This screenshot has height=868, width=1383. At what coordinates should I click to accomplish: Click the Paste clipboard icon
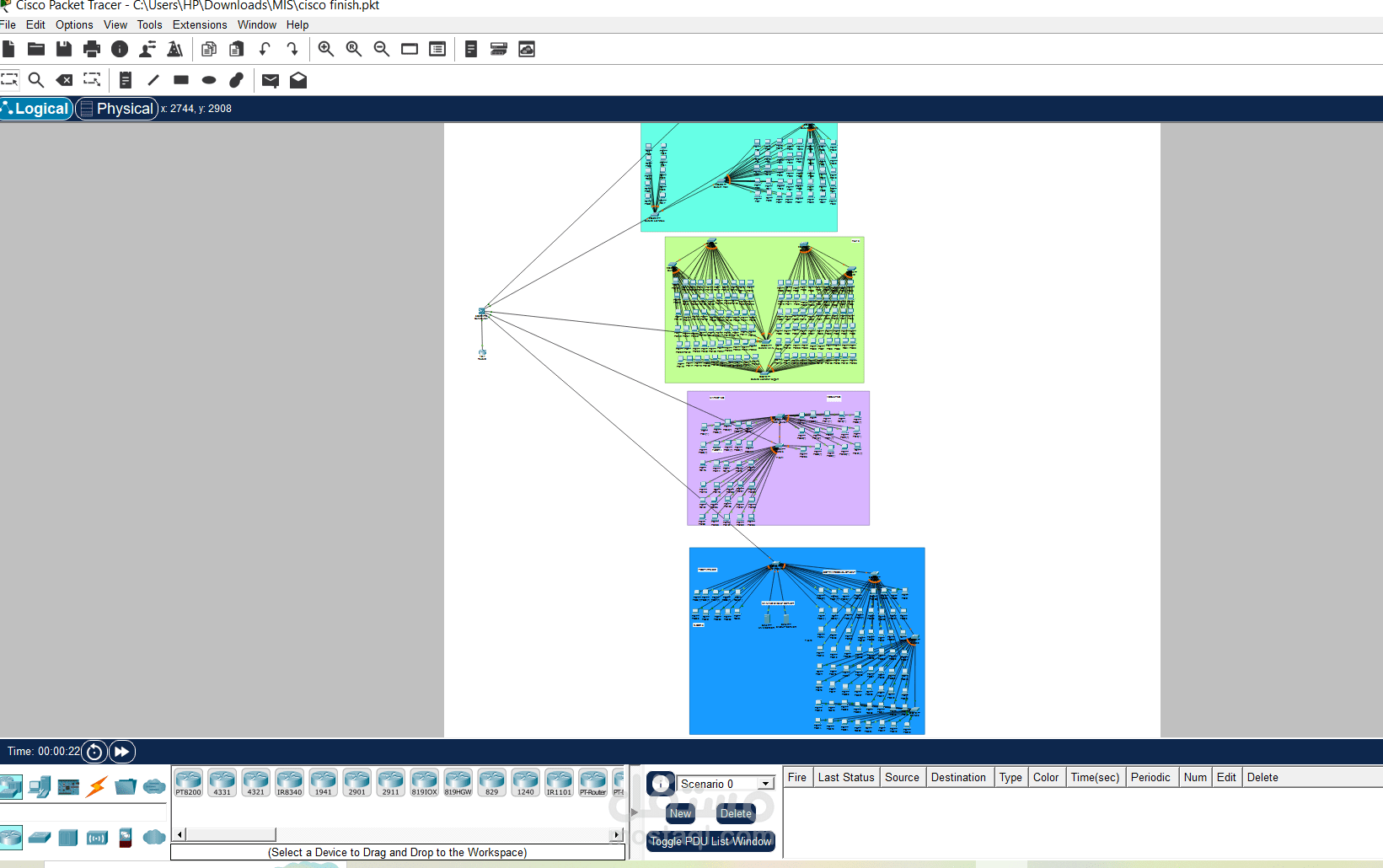237,49
